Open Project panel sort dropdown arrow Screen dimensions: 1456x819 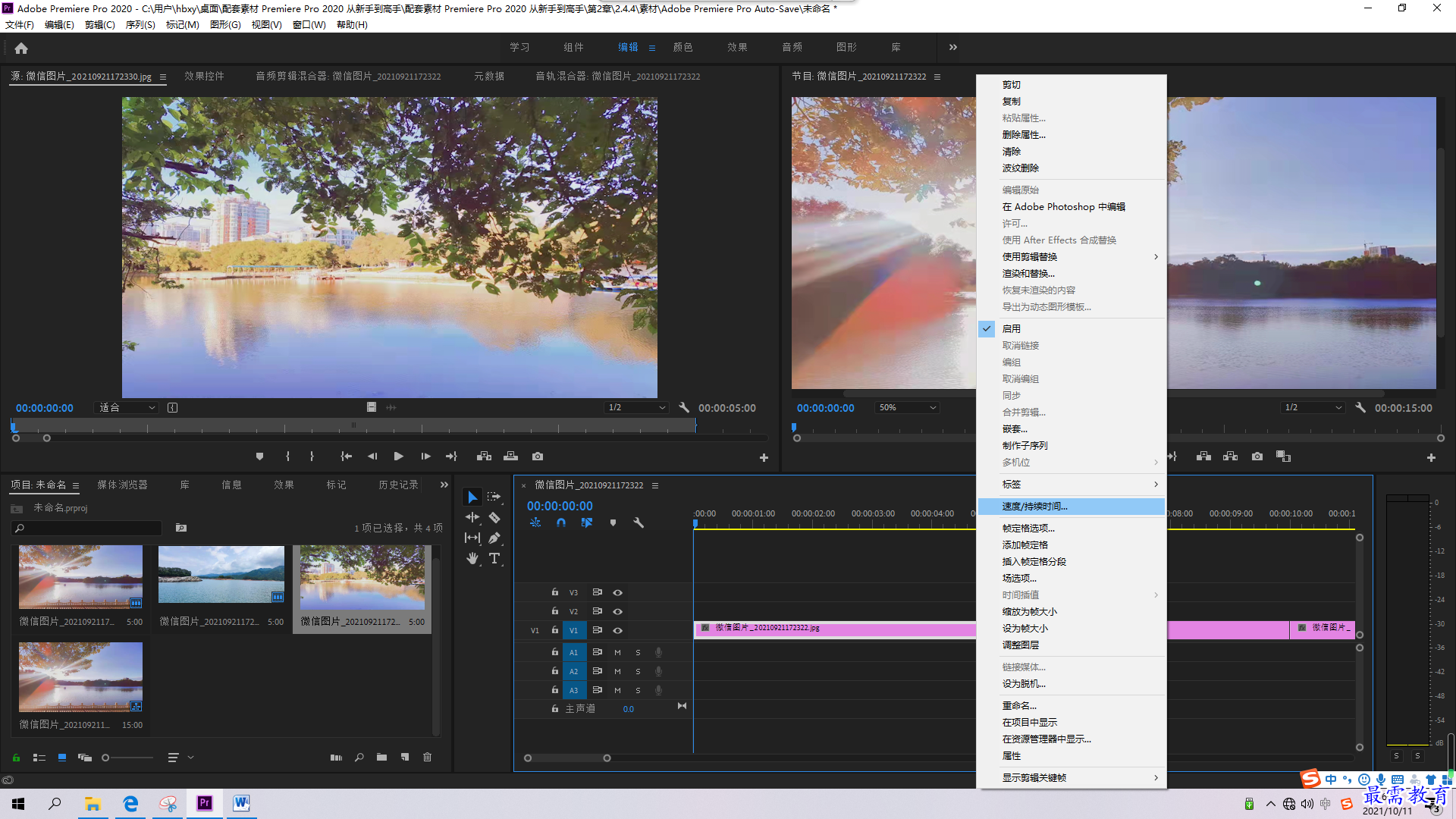(x=191, y=757)
